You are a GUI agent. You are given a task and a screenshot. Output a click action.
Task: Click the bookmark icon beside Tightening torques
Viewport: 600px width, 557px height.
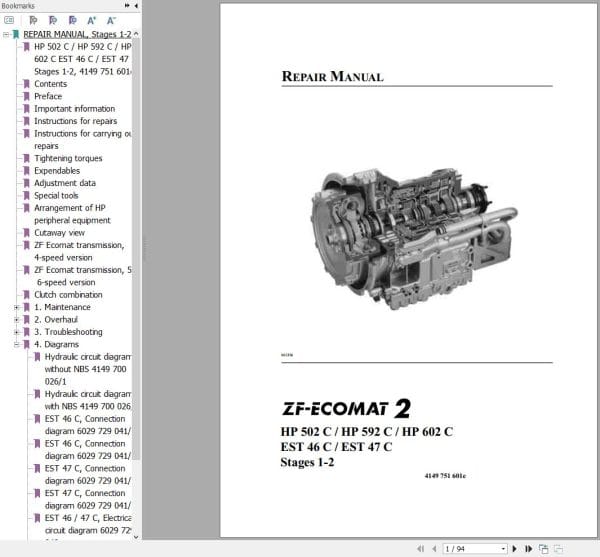pyautogui.click(x=26, y=158)
